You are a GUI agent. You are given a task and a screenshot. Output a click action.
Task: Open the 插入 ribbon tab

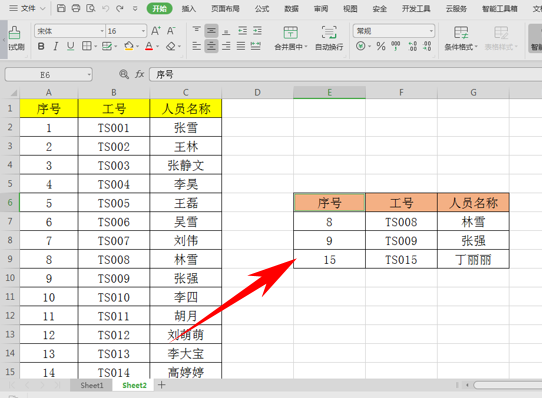coord(189,9)
